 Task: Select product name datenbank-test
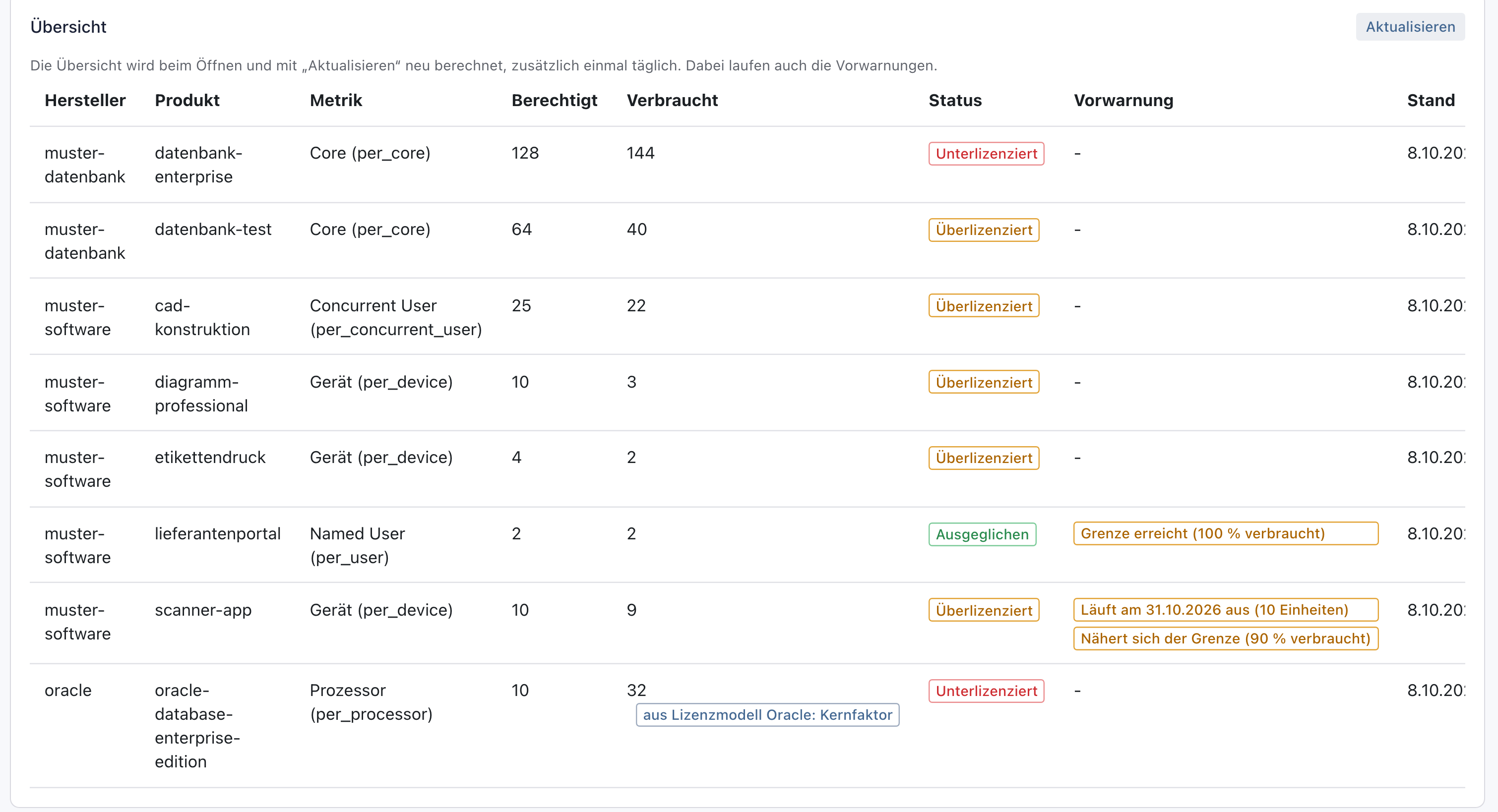(x=213, y=229)
